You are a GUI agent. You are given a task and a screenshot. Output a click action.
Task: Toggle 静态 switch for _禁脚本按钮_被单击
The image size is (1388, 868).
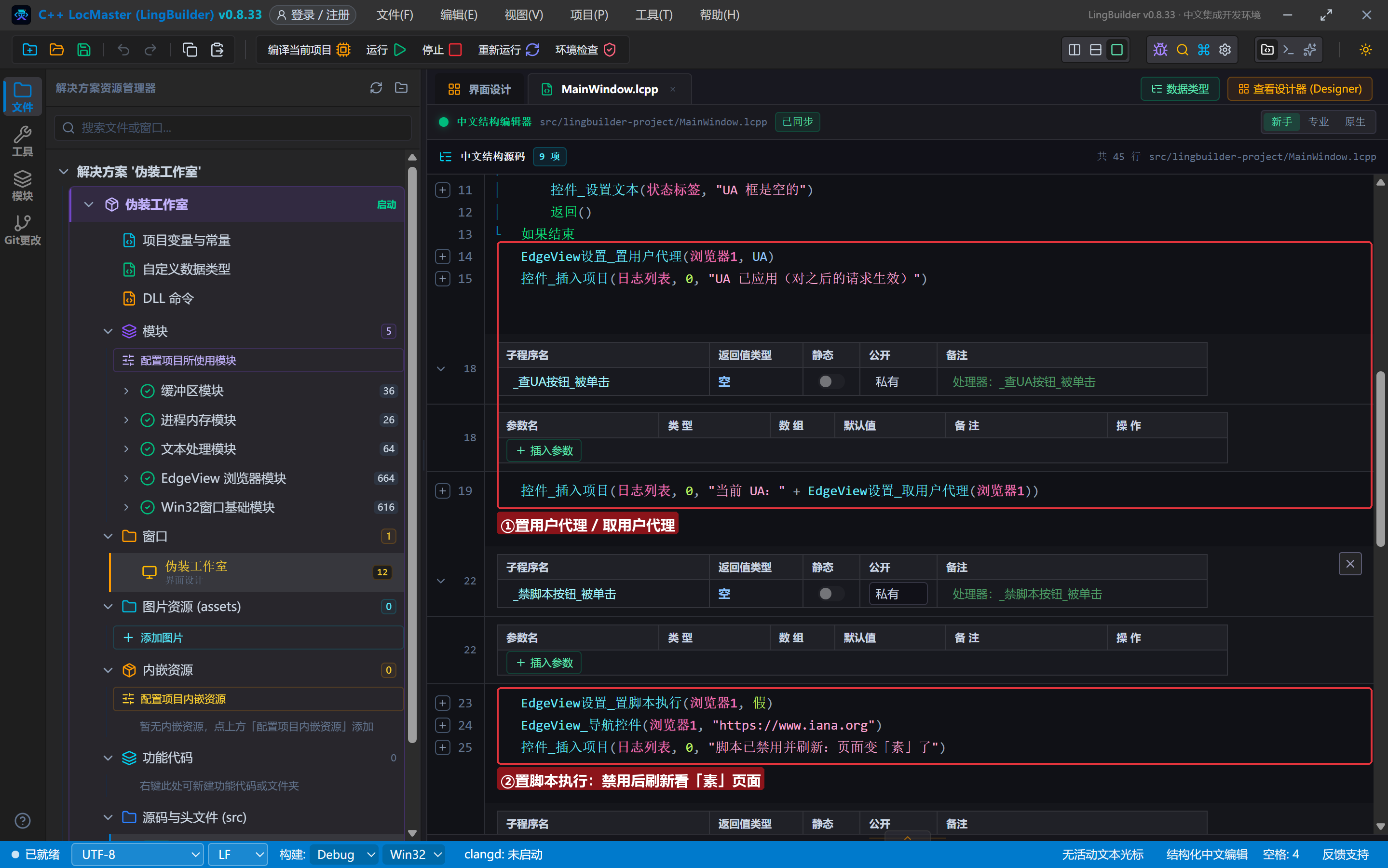pyautogui.click(x=830, y=594)
